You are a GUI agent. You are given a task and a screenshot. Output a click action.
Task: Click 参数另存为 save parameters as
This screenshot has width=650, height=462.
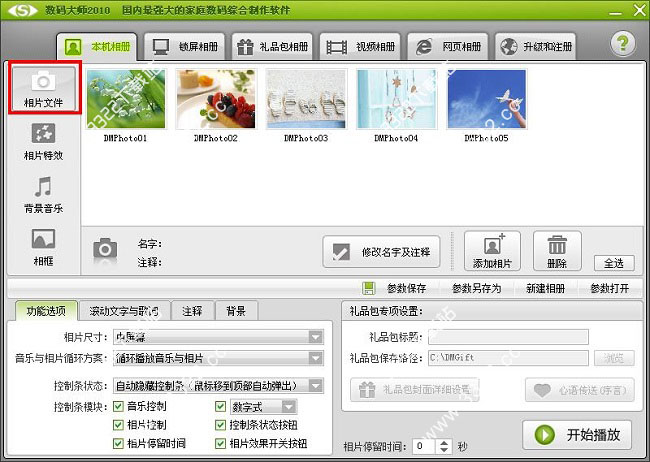[476, 288]
